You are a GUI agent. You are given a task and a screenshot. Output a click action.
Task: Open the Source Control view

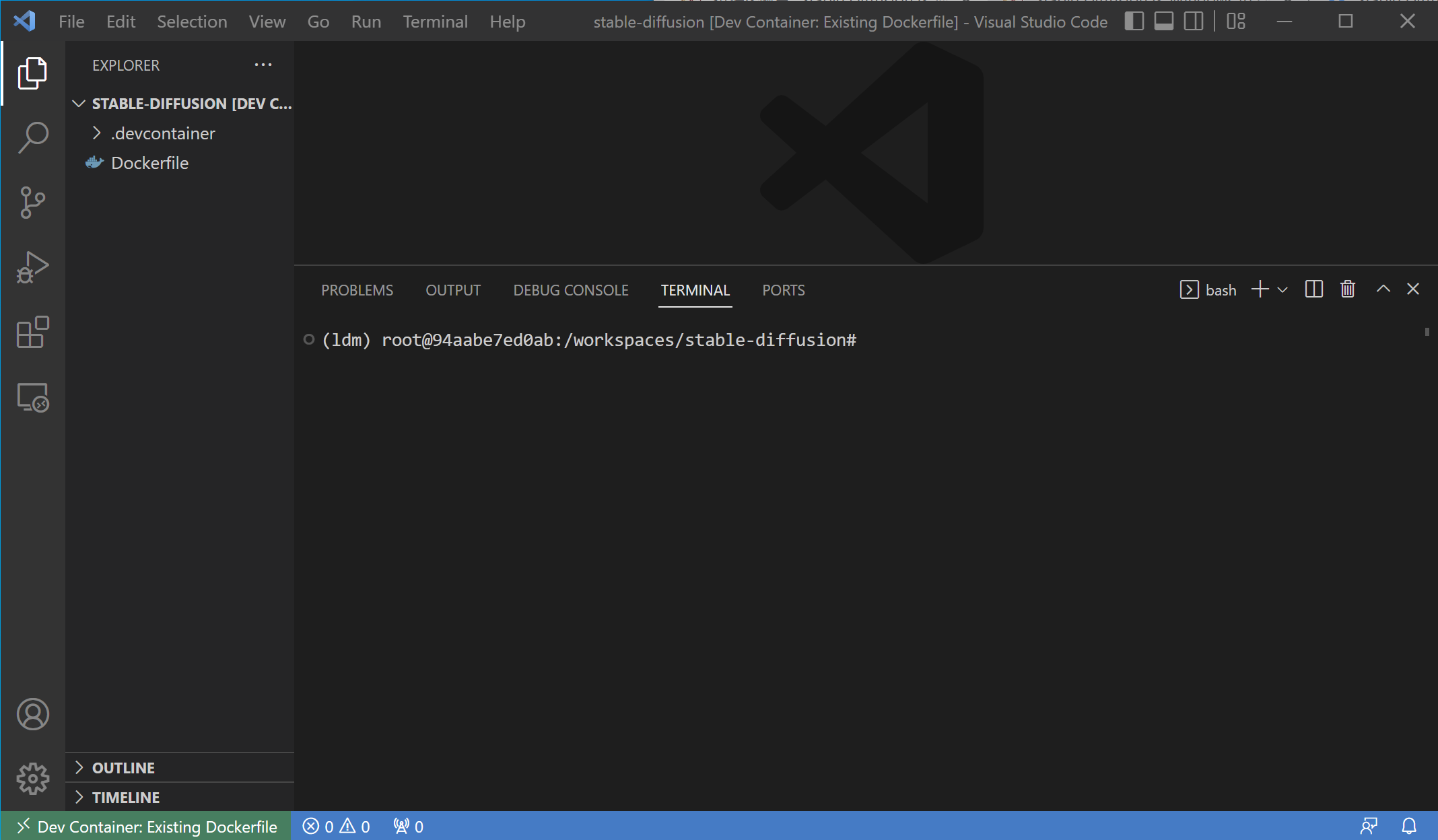[x=32, y=203]
